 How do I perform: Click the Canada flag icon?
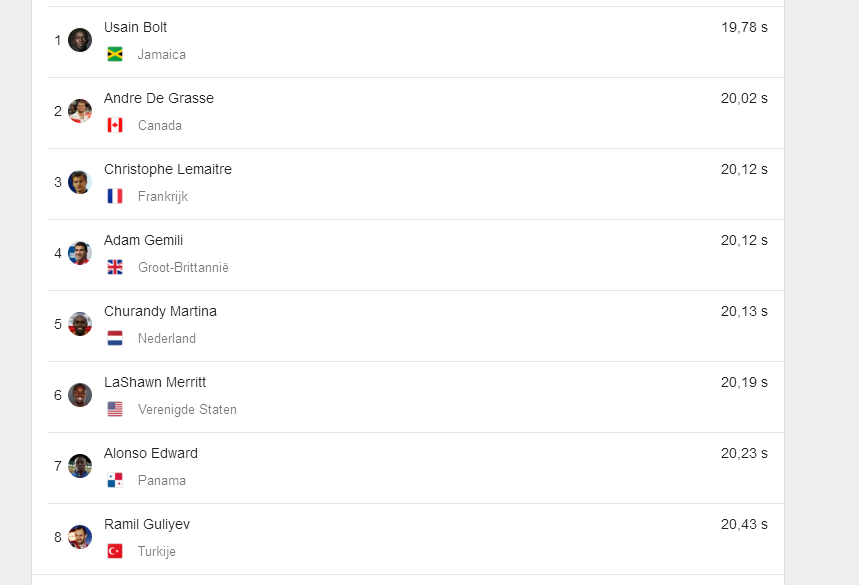coord(115,125)
